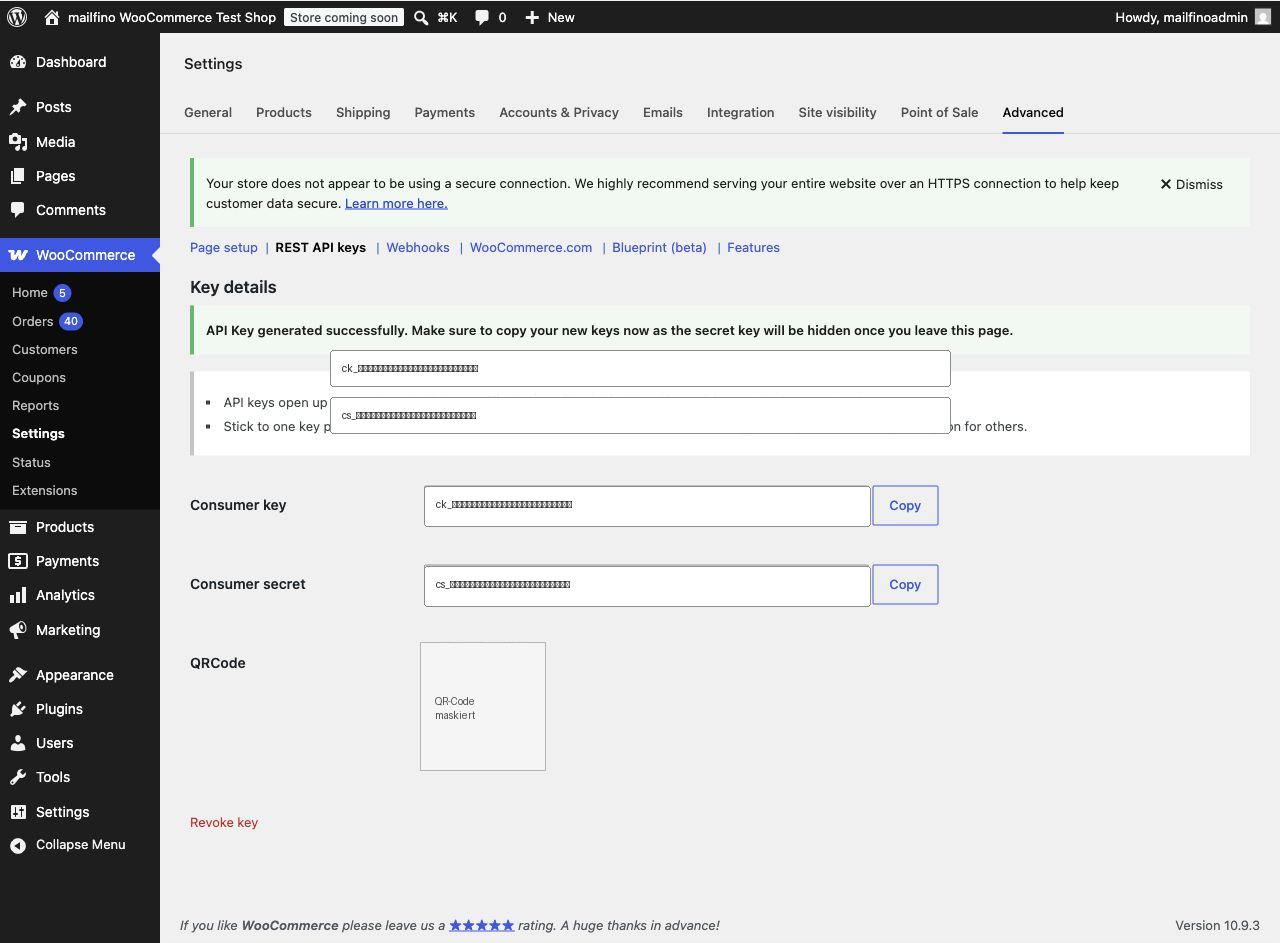The height and width of the screenshot is (943, 1280).
Task: Open the Site visibility tab
Action: point(838,112)
